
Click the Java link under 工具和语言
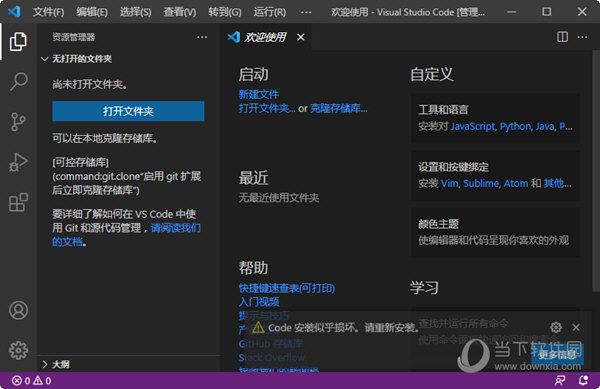click(545, 126)
